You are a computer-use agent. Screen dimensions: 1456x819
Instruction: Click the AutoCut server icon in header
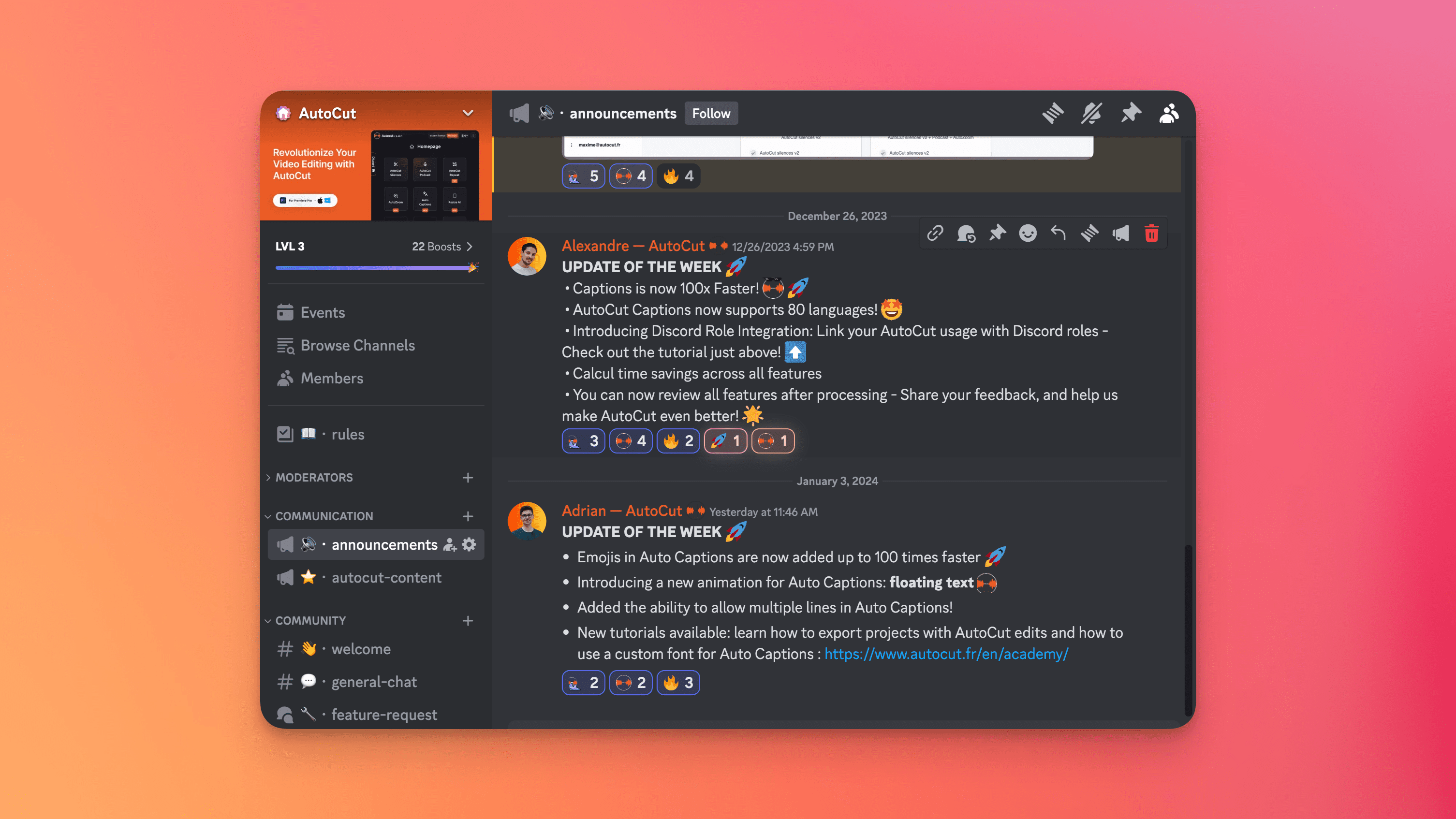283,113
